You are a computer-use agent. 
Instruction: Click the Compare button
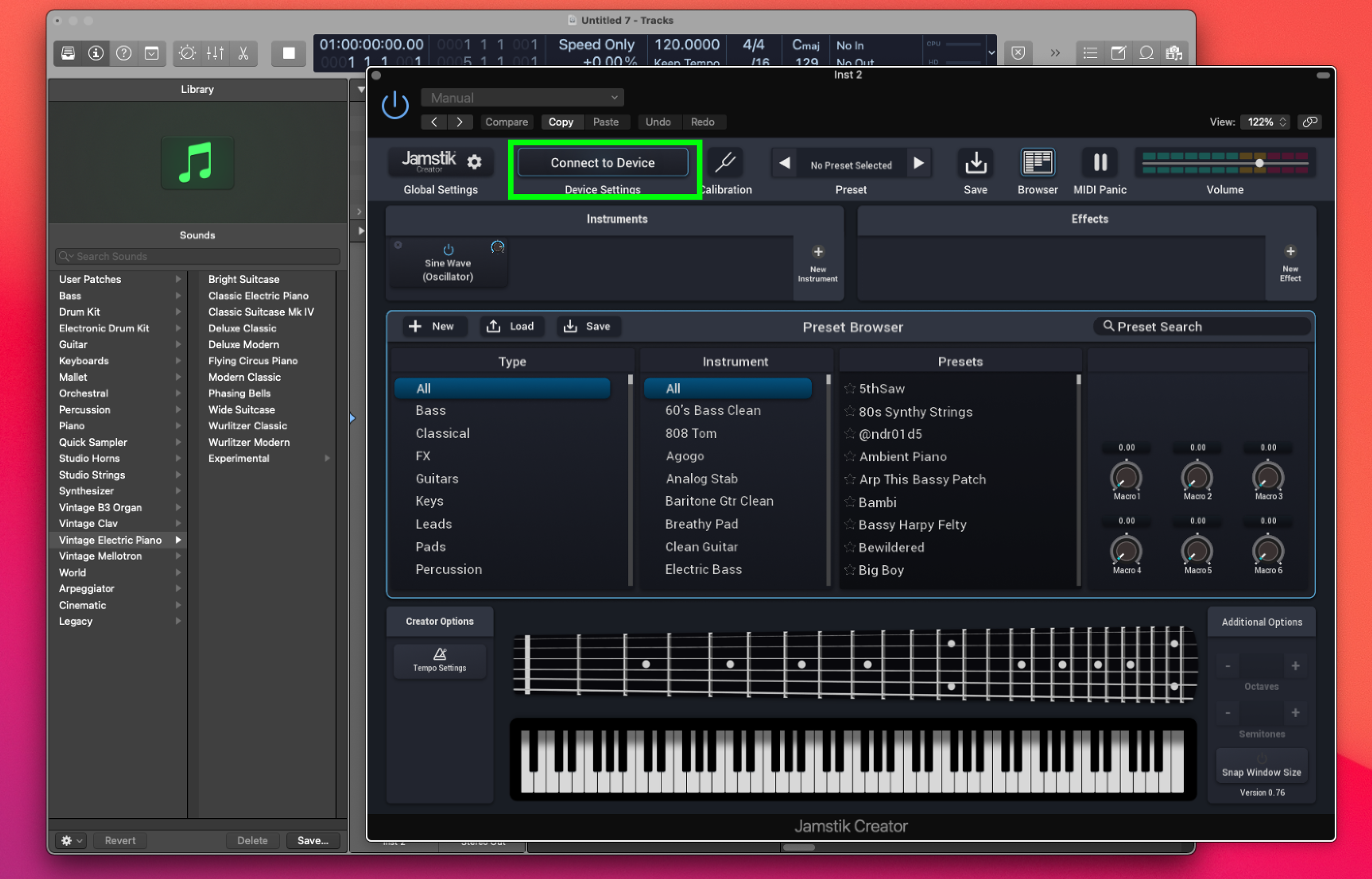(507, 122)
